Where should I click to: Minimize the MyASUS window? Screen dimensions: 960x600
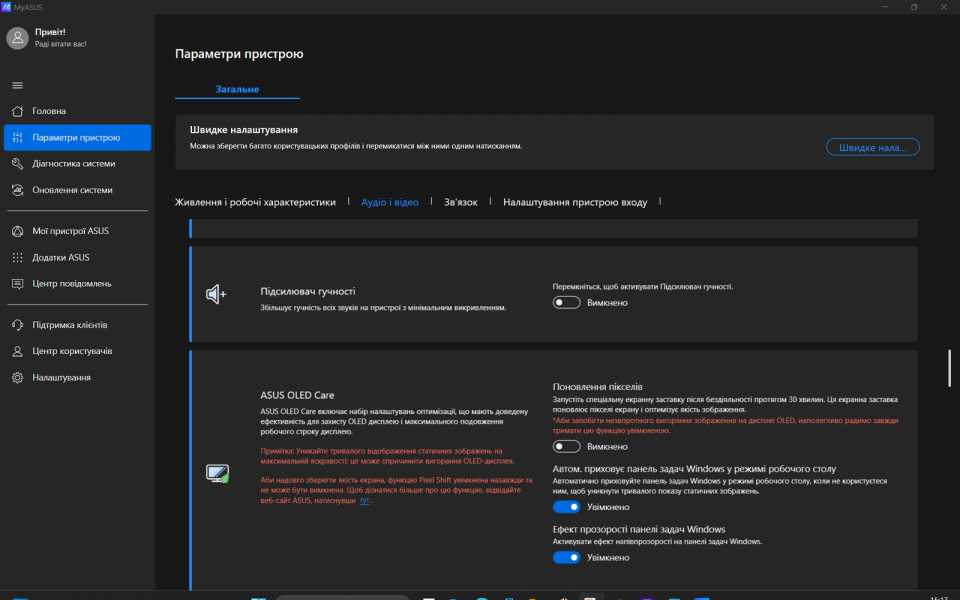pyautogui.click(x=885, y=7)
